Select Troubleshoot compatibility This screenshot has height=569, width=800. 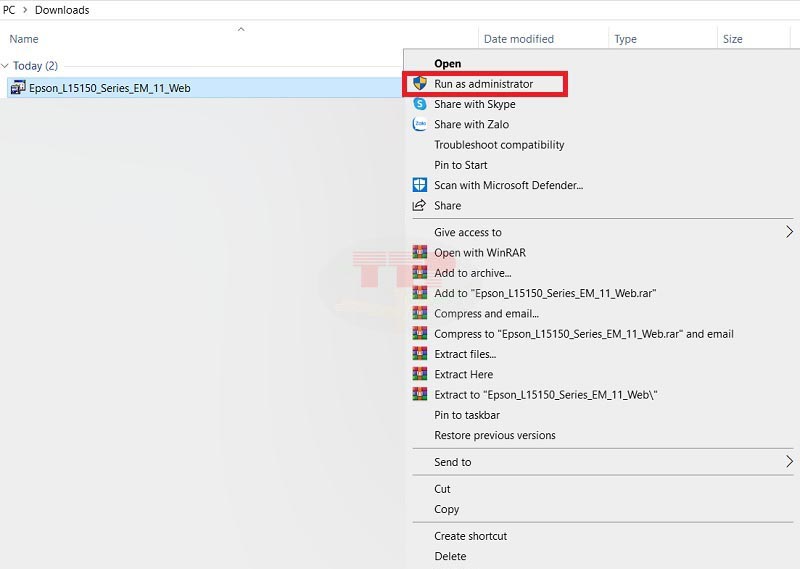click(499, 145)
